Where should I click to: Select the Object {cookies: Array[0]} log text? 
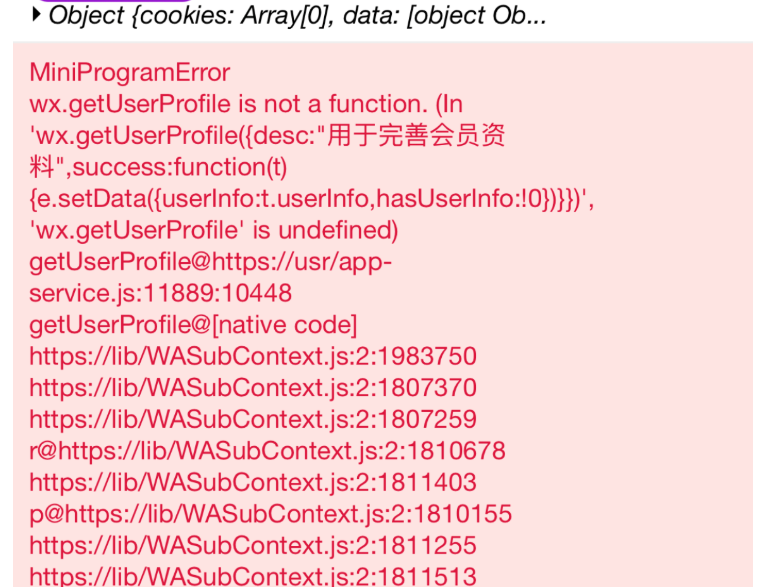297,16
